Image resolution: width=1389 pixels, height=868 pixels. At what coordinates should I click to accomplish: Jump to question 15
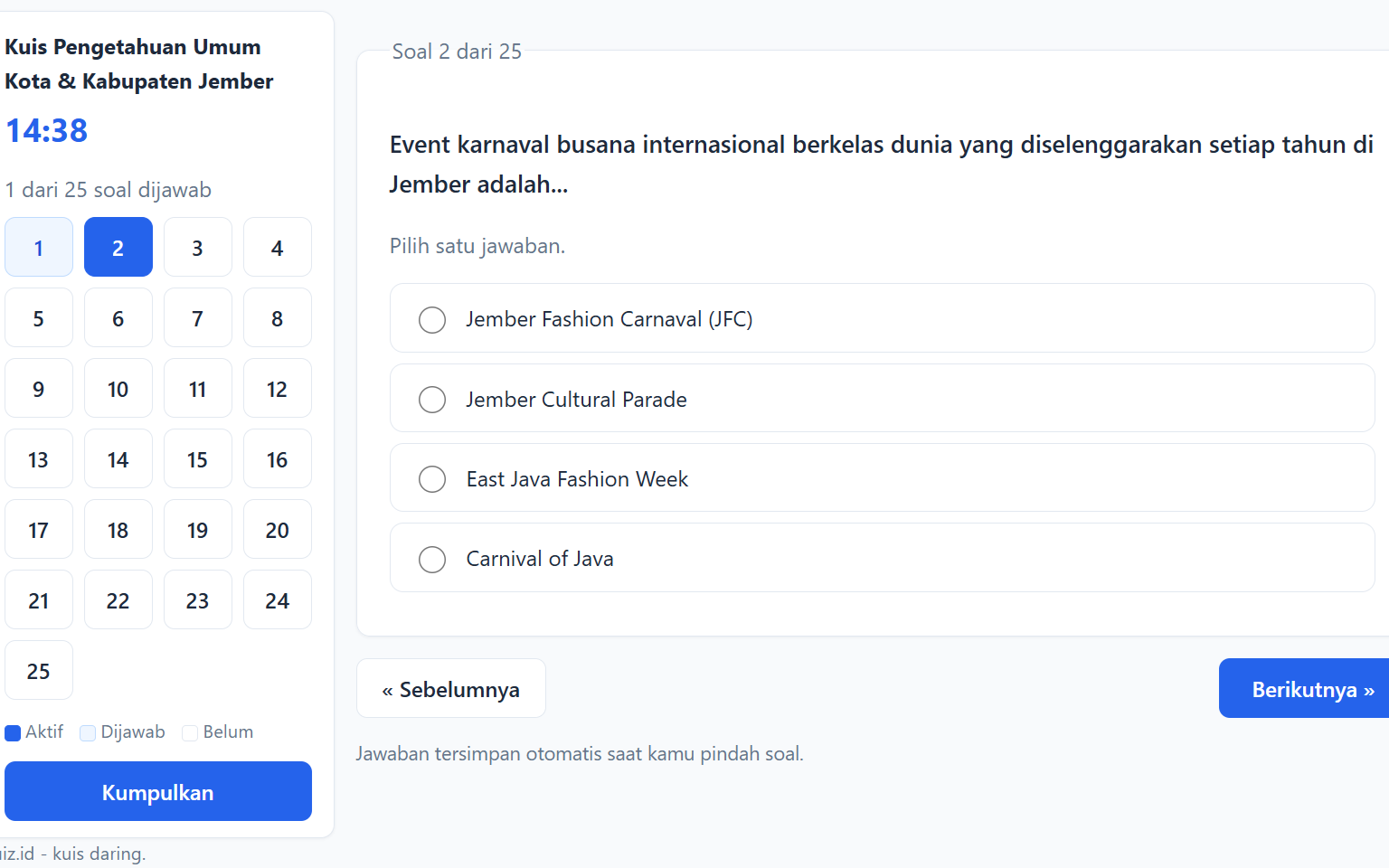click(198, 458)
